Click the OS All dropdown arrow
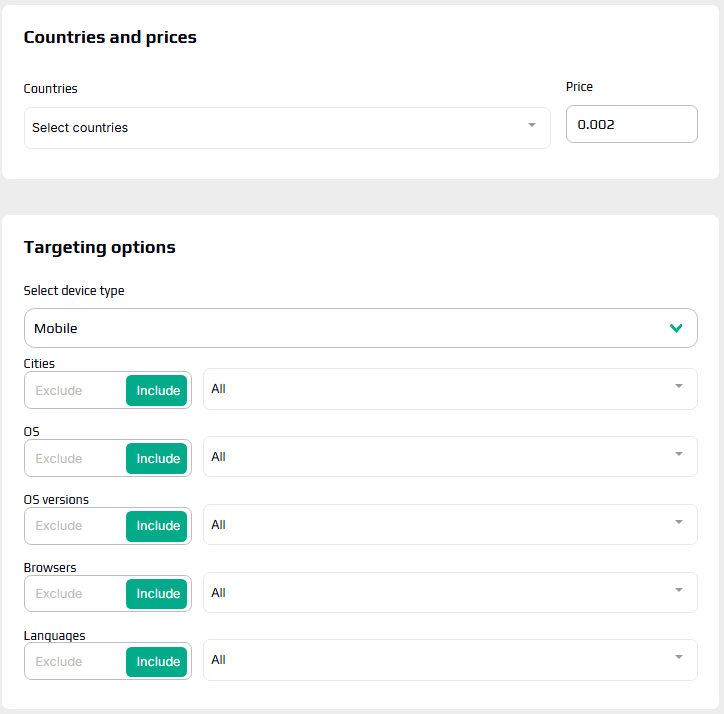Viewport: 724px width, 714px height. coord(679,454)
